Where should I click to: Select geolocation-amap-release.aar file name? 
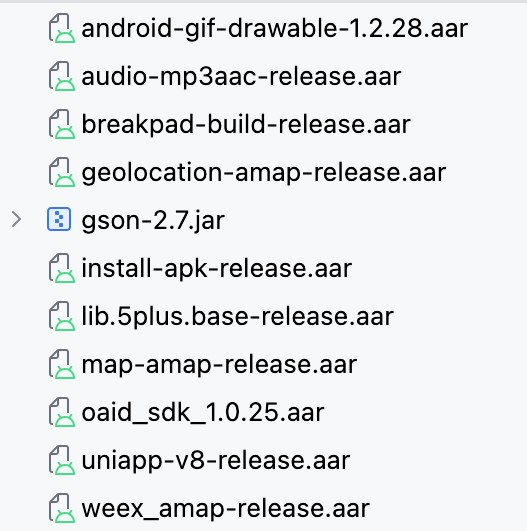264,173
